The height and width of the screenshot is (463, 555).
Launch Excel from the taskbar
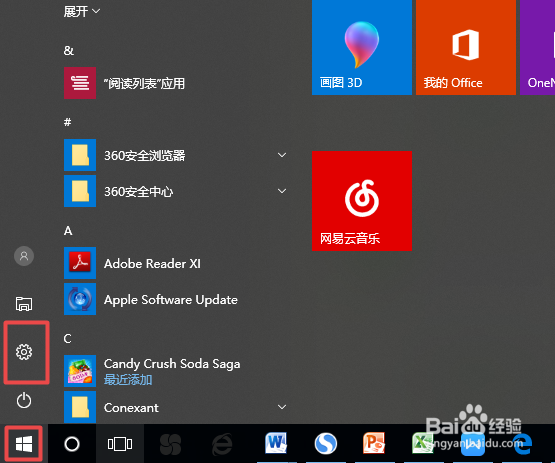tap(423, 443)
